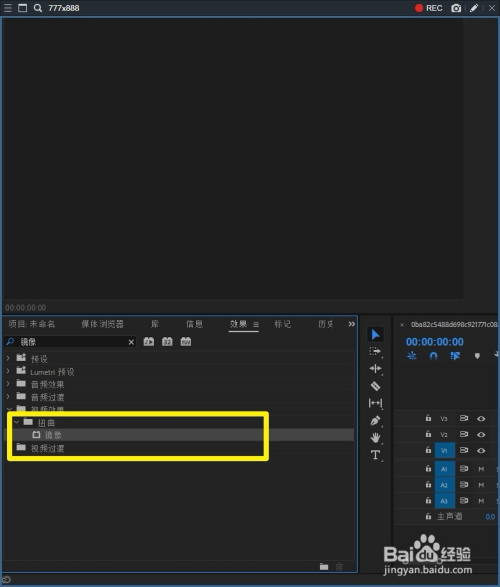
Task: Toggle visibility eye of track V3
Action: tap(481, 419)
